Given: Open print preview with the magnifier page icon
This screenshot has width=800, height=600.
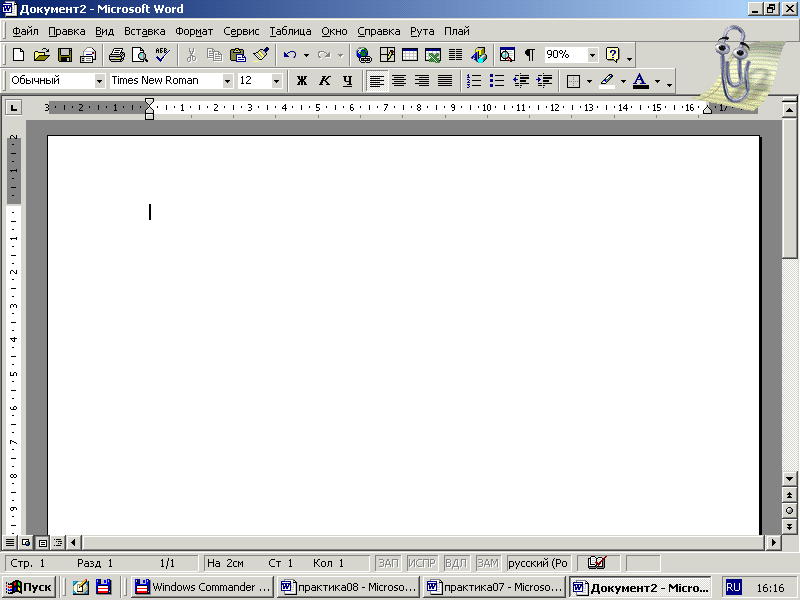Looking at the screenshot, I should pos(140,55).
